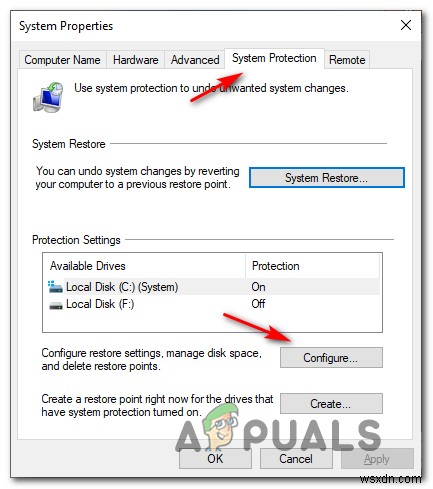Confirm with the OK button
The width and height of the screenshot is (433, 489).
click(x=215, y=459)
